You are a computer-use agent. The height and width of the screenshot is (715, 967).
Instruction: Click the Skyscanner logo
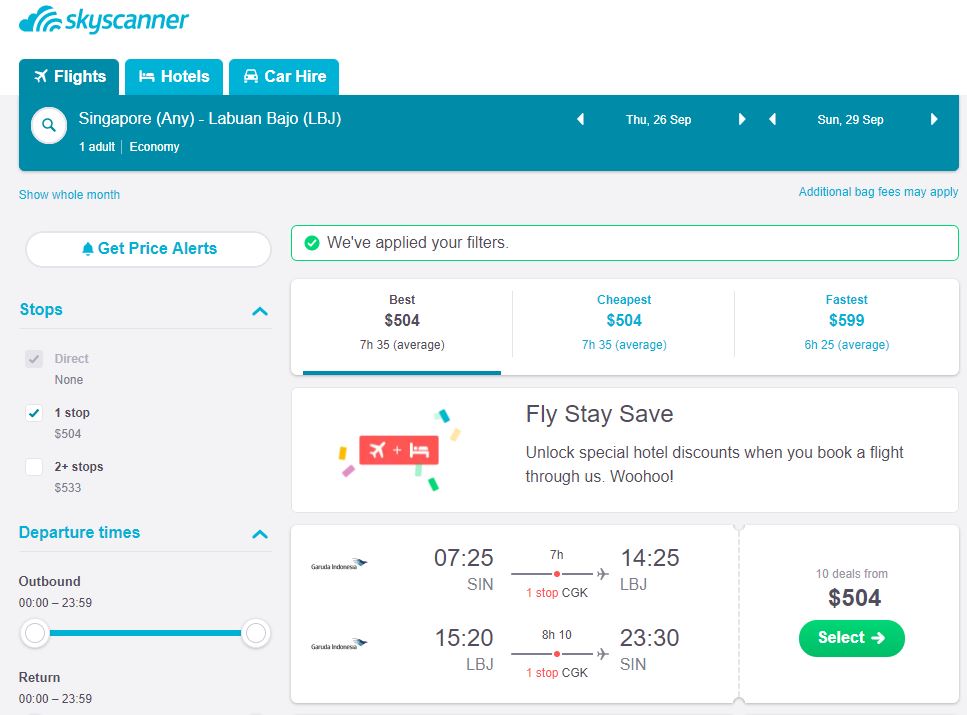click(x=103, y=21)
